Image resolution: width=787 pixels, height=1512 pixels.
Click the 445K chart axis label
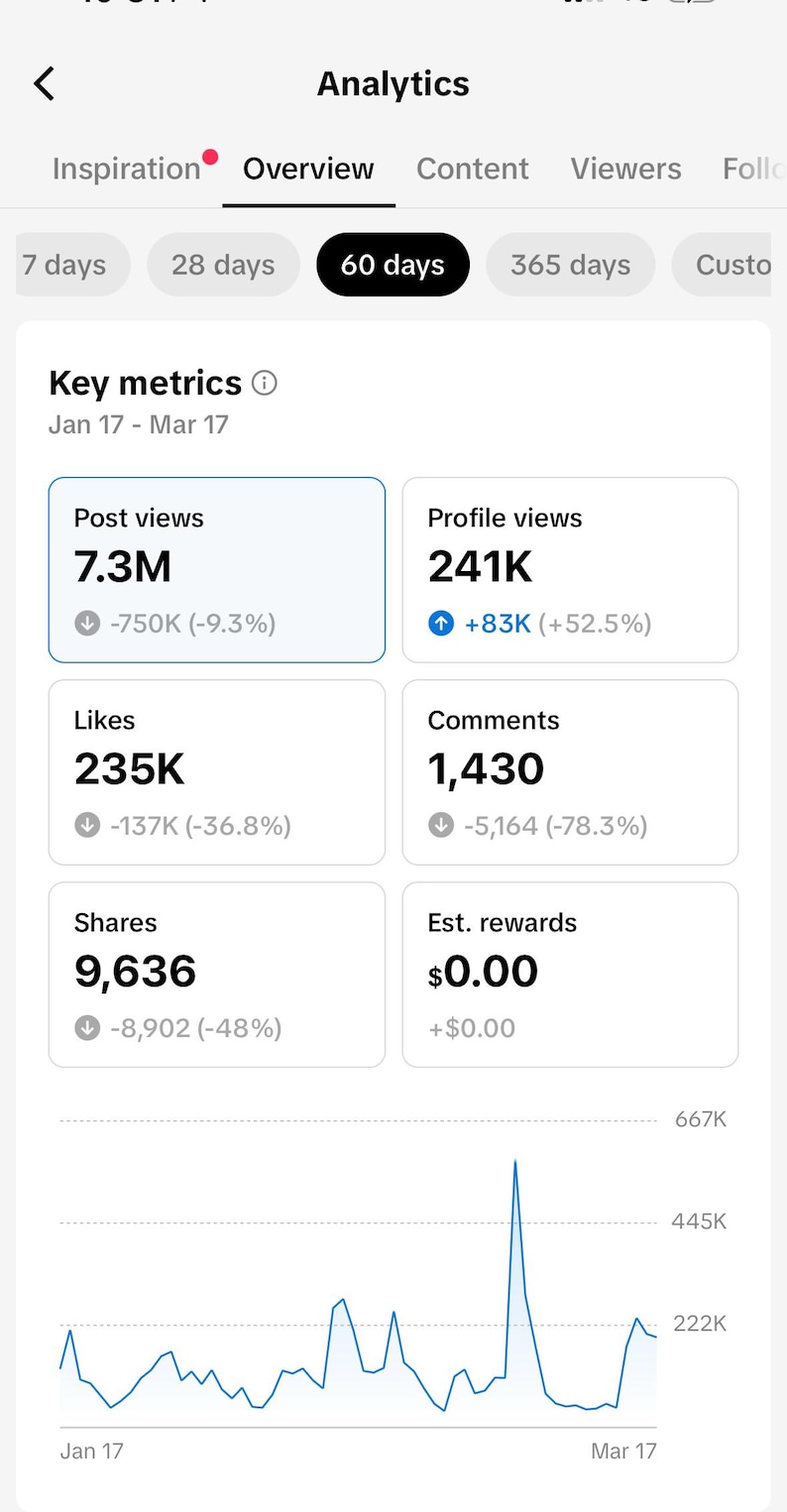[x=699, y=1221]
